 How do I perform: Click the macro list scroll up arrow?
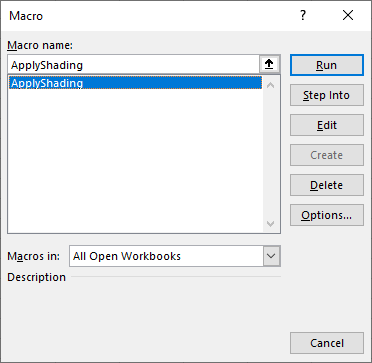pos(271,86)
